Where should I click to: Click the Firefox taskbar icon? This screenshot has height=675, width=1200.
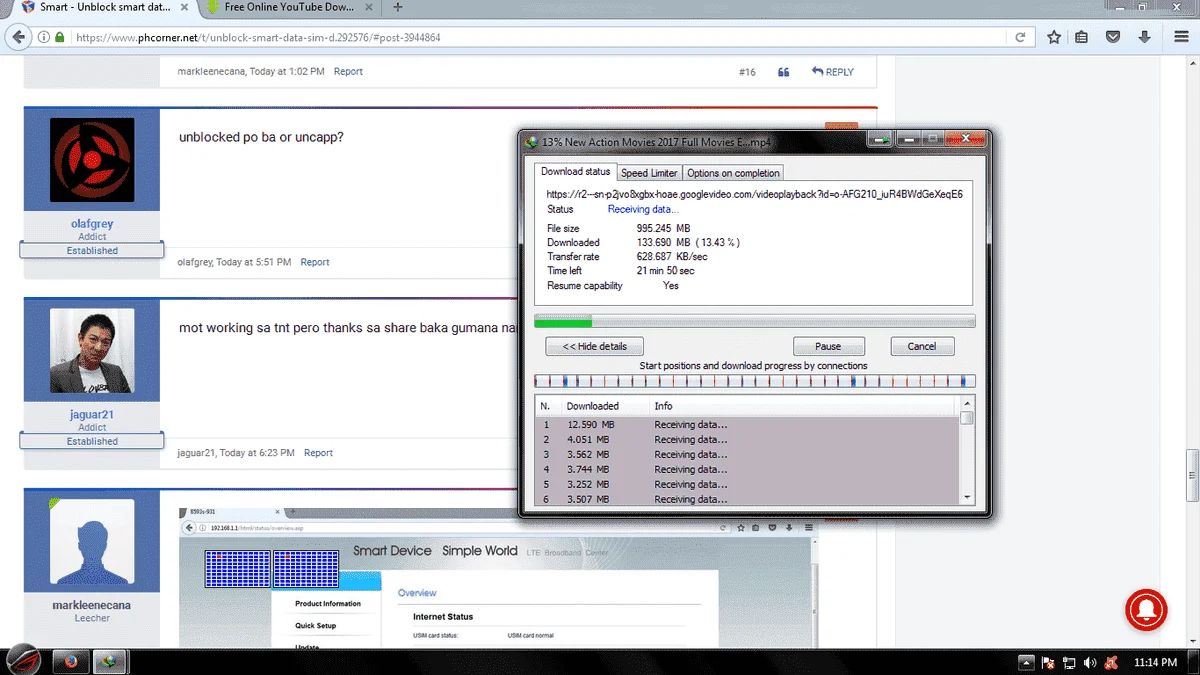[70, 661]
